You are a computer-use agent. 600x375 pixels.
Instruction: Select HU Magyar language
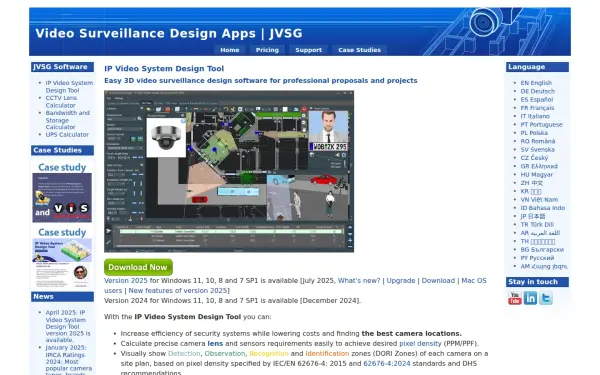click(536, 174)
